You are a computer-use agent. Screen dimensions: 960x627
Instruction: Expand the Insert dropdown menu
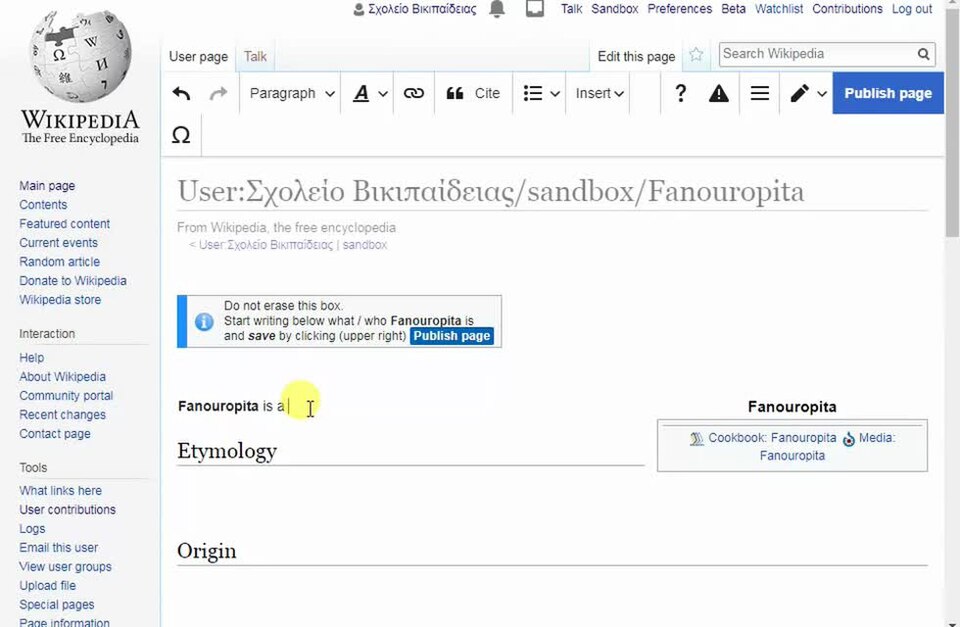(x=599, y=94)
